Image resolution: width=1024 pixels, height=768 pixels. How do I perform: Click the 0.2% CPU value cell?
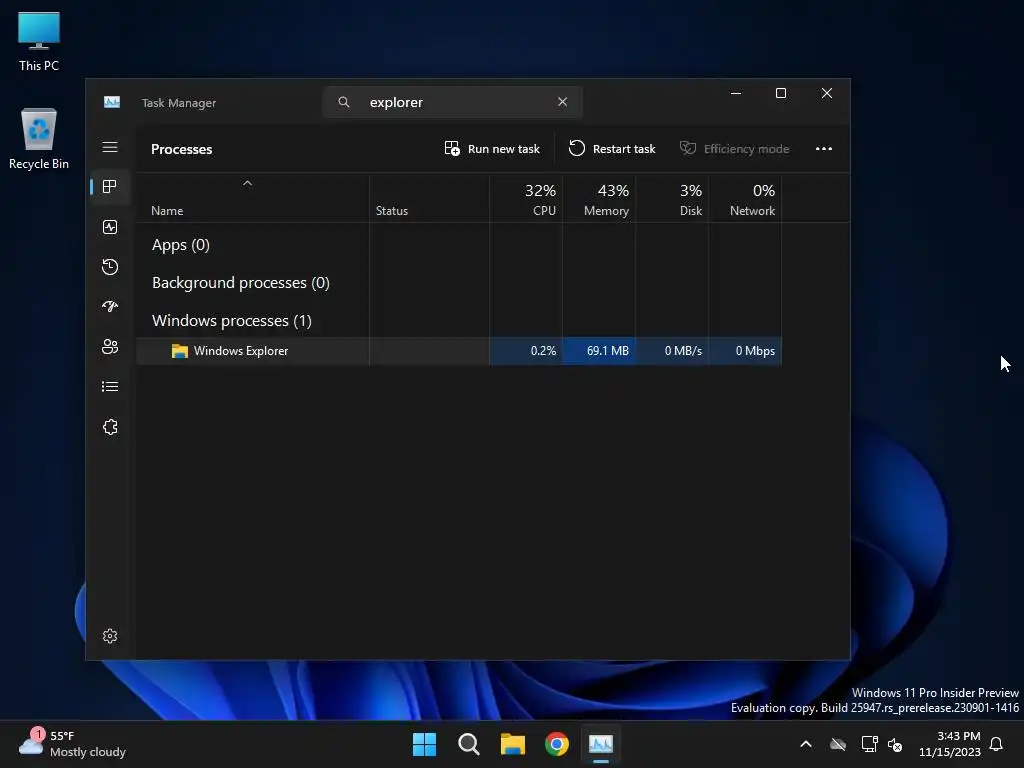[x=526, y=351]
